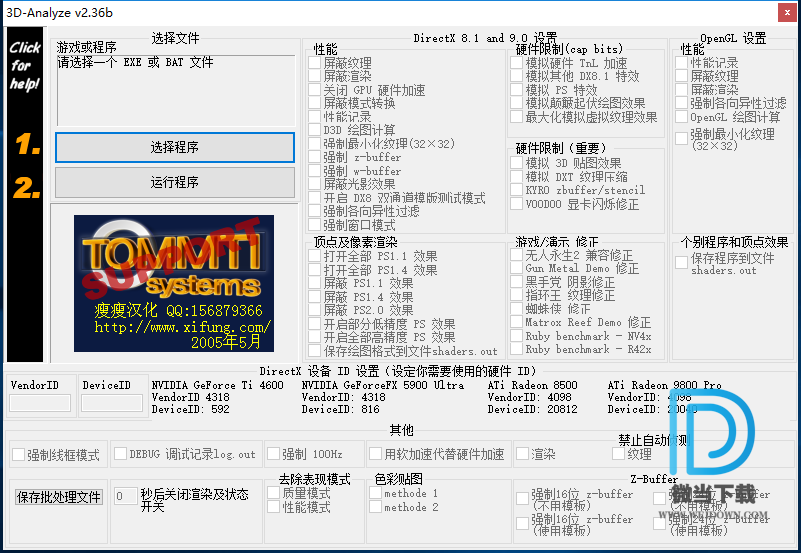Toggle OpenGL 绘图计算 checkbox
801x553 pixels.
point(681,117)
